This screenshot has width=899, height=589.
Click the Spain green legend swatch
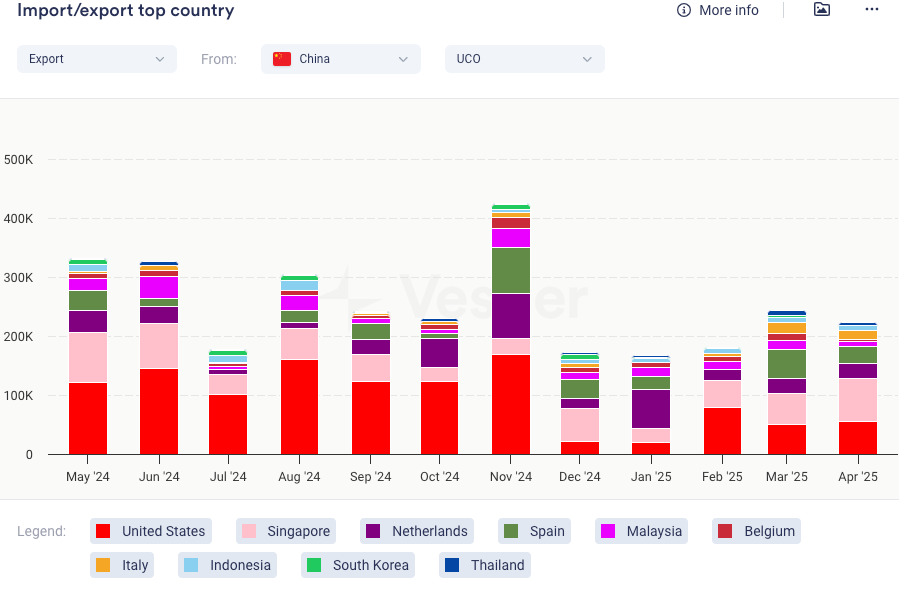[x=510, y=531]
